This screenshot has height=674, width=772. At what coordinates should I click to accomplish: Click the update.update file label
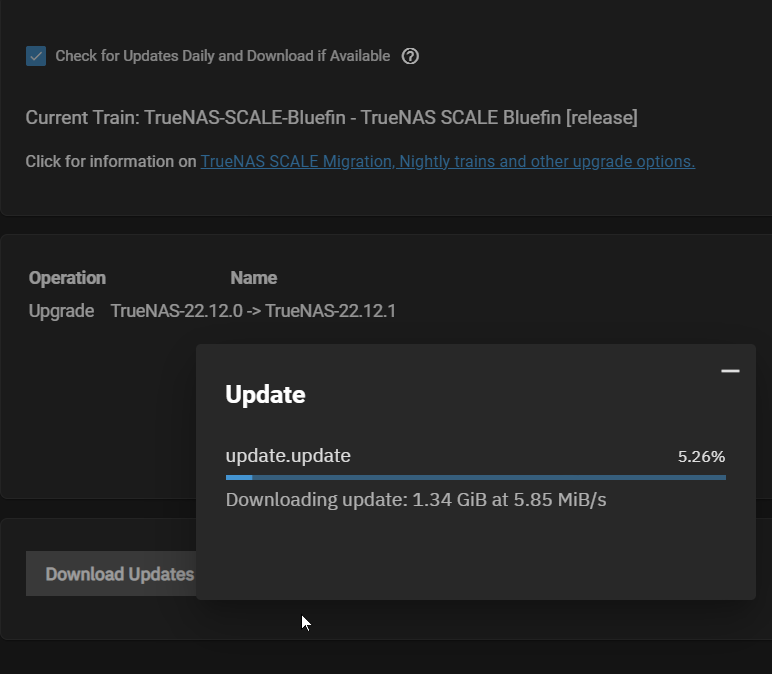tap(288, 456)
